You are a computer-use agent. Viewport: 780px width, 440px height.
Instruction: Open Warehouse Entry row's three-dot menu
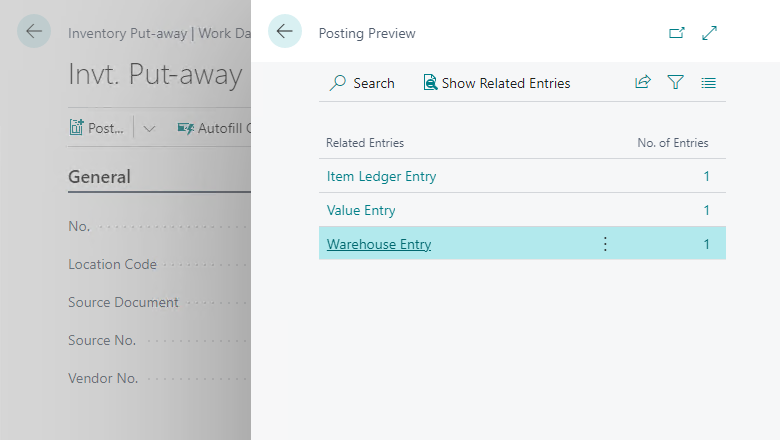[x=605, y=244]
